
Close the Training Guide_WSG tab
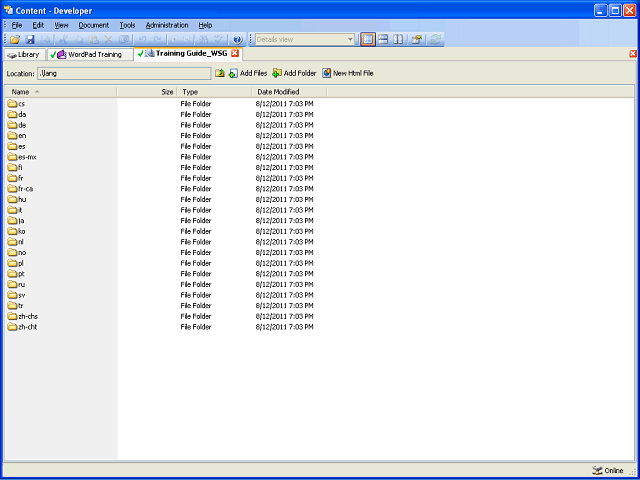point(234,53)
